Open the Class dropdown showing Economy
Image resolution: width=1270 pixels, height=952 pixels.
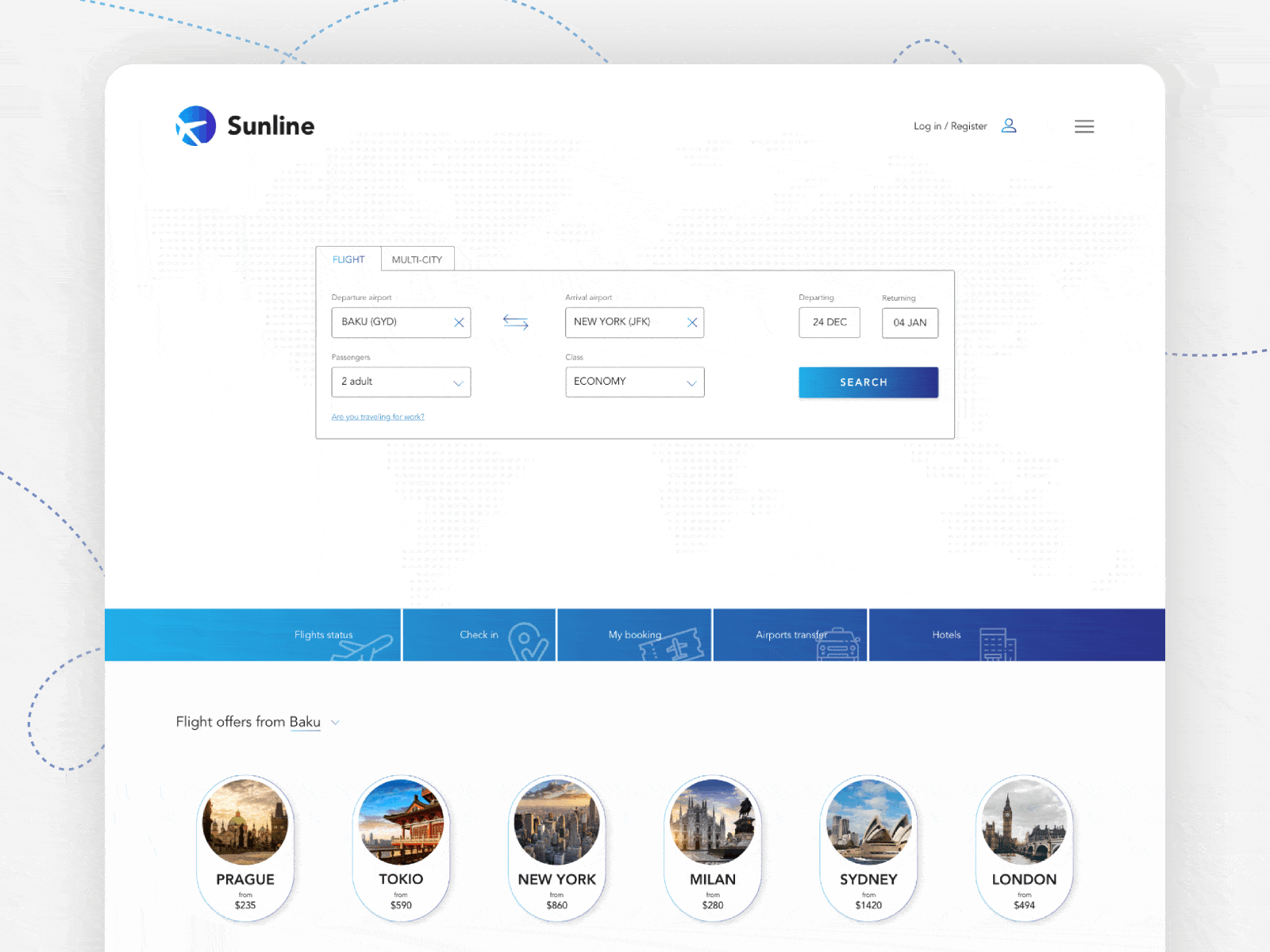(x=635, y=382)
